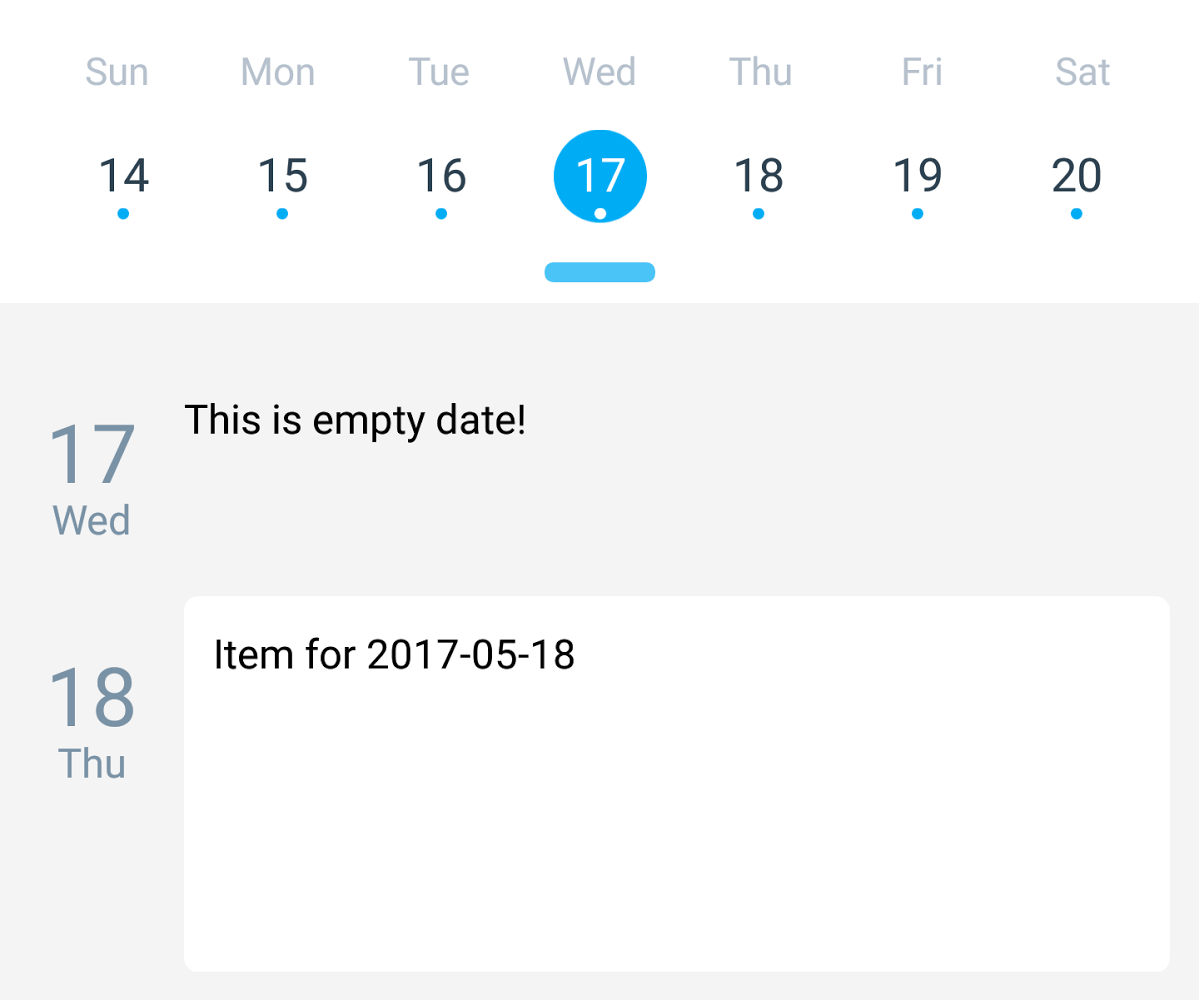The image size is (1199, 1000).
Task: Tap the event dot below date 14
Action: [123, 213]
